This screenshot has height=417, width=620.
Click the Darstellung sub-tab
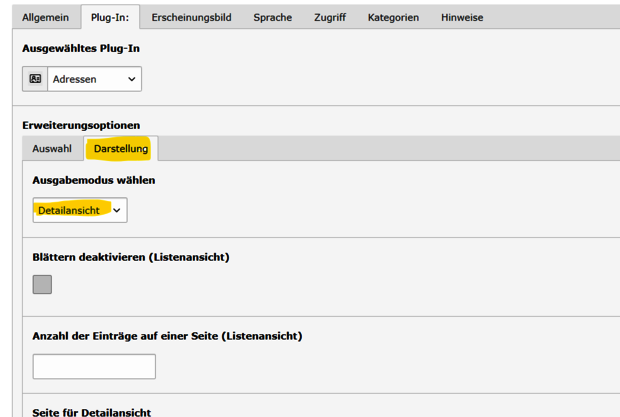(x=121, y=149)
